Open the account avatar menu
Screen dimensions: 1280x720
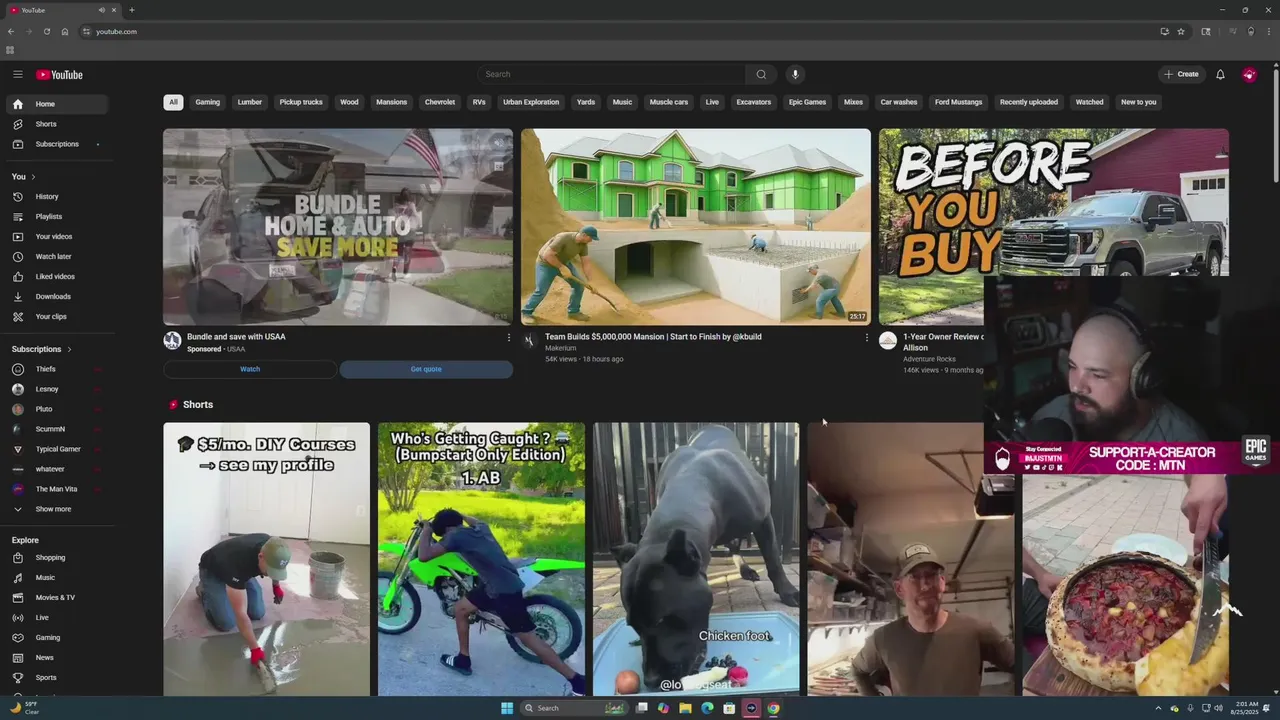1249,74
